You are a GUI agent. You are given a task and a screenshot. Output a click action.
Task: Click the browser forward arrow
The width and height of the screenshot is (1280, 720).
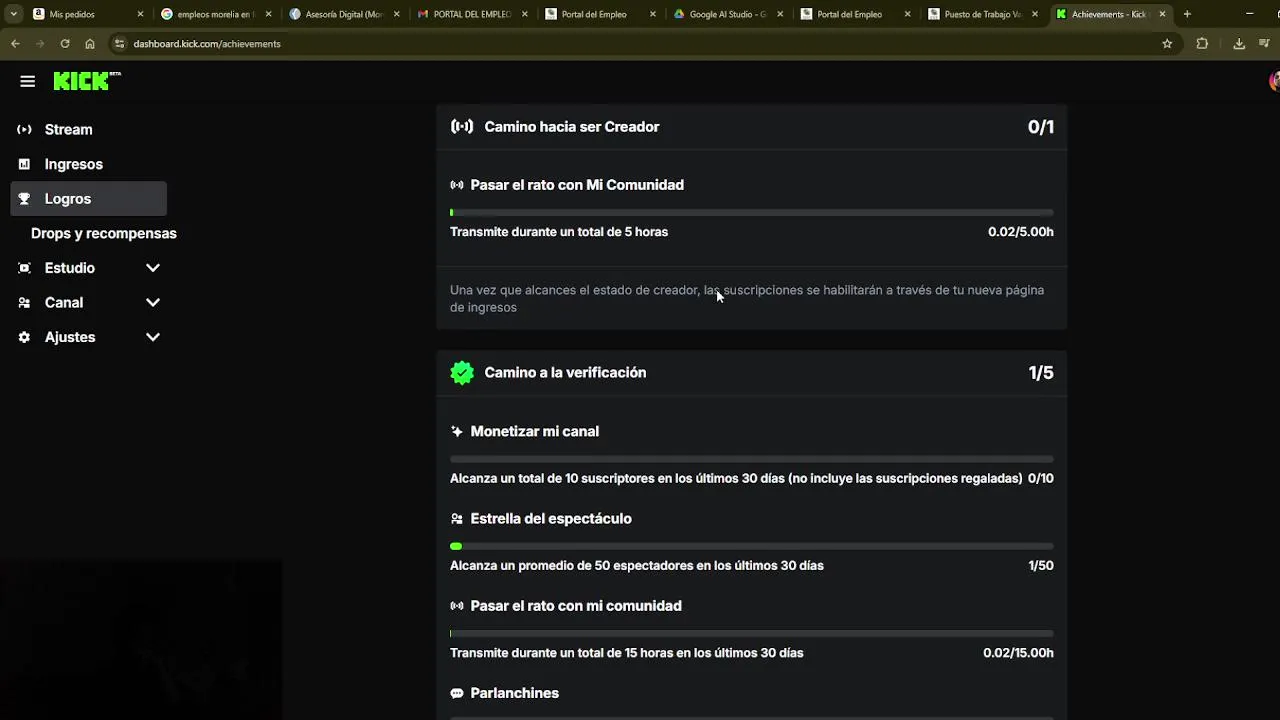[40, 44]
